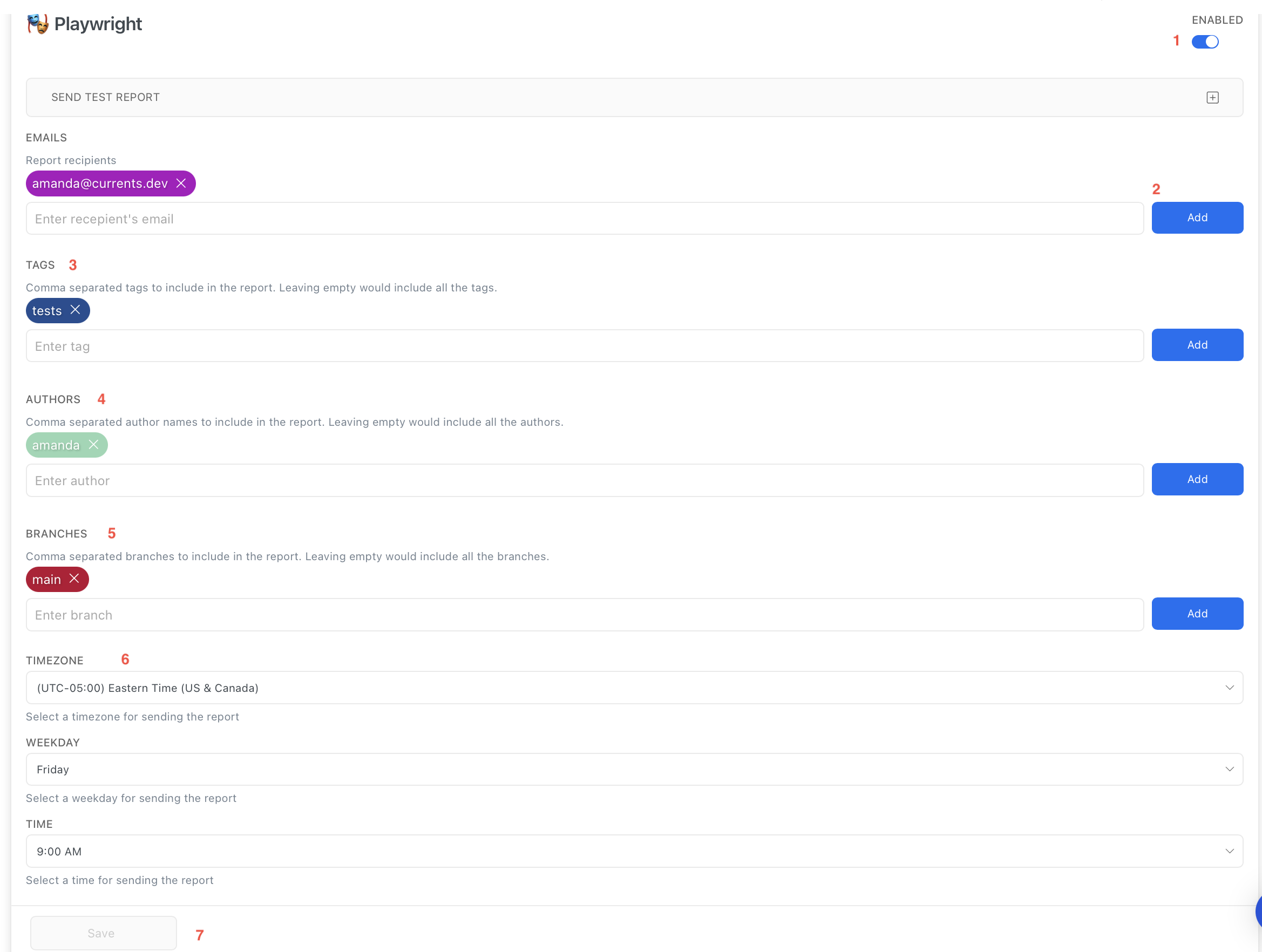1262x952 pixels.
Task: Expand Send Test Report plus icon
Action: [x=1212, y=98]
